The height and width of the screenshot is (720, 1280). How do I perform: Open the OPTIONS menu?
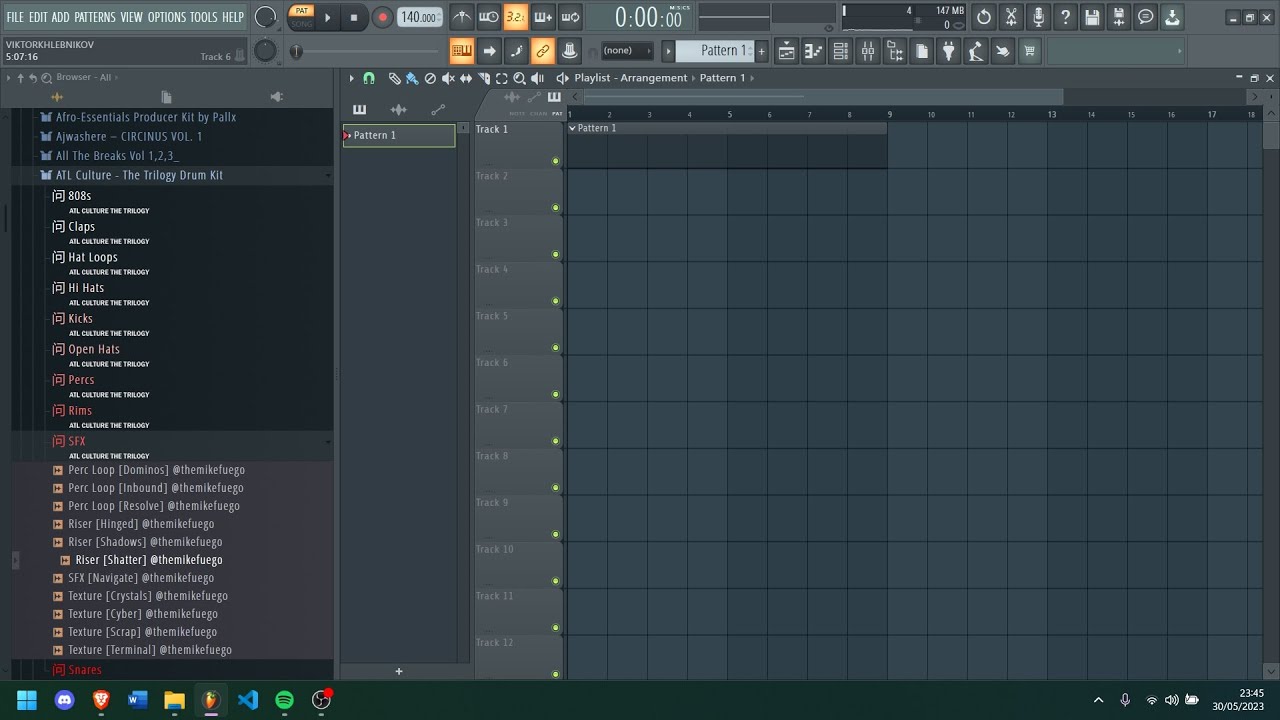[x=167, y=17]
